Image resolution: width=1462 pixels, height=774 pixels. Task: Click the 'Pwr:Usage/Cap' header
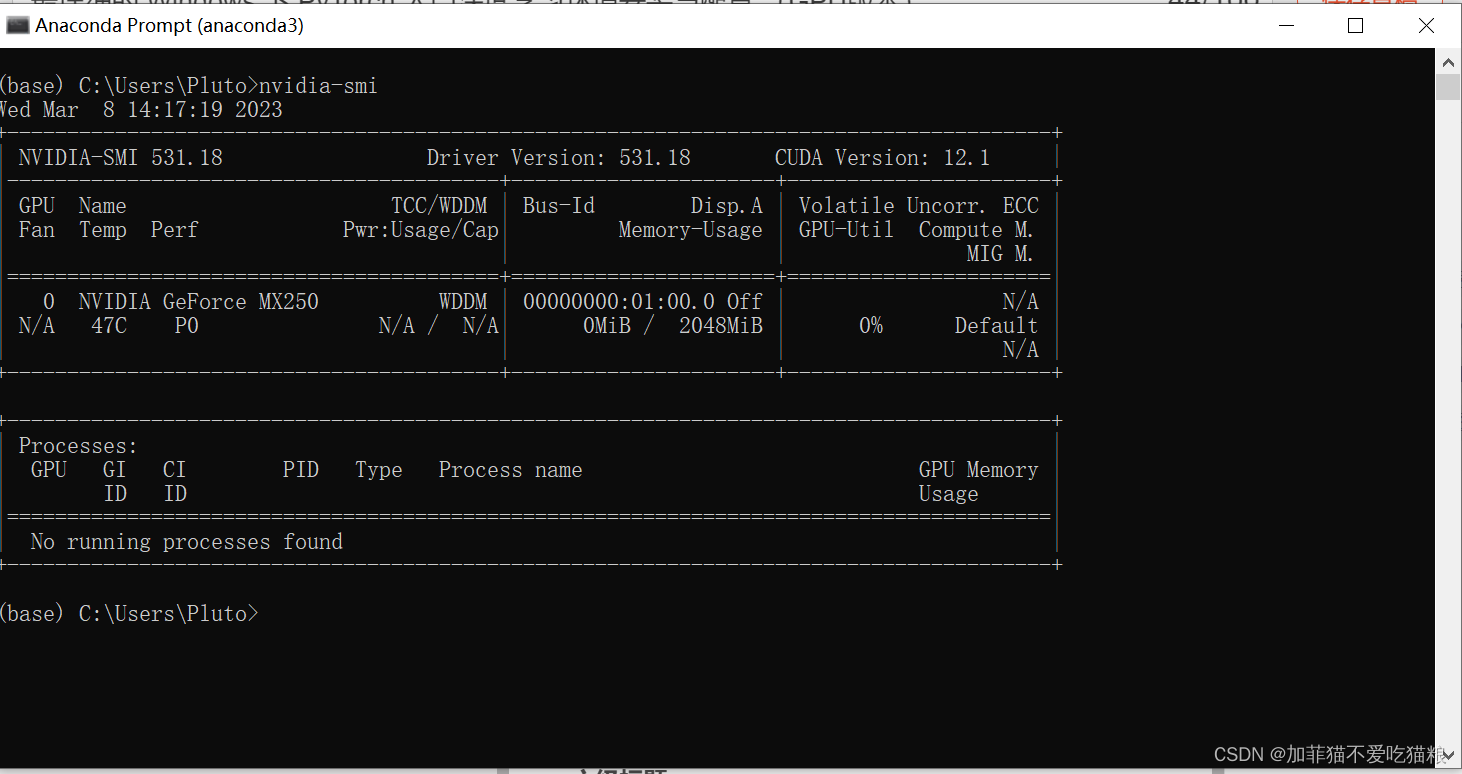[421, 230]
